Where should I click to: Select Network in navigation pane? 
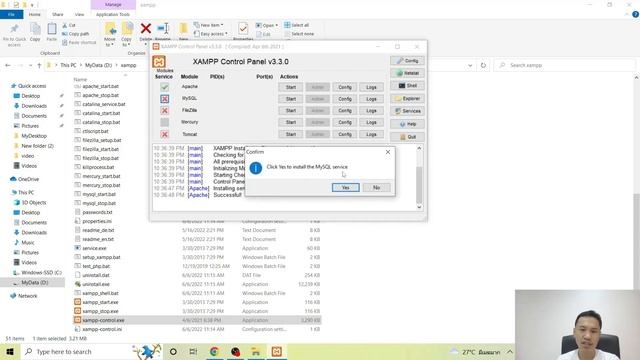(x=27, y=296)
